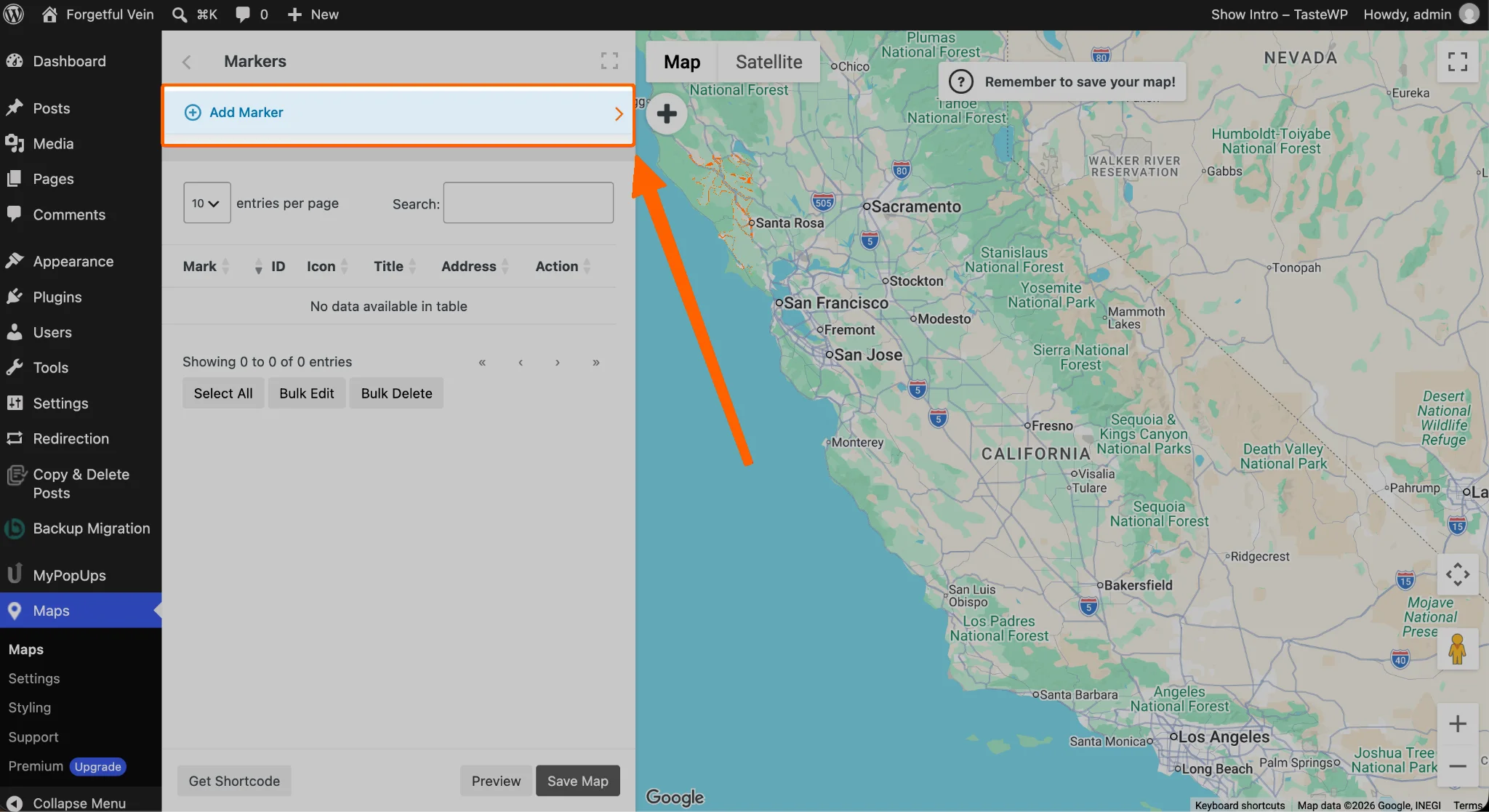Click the Plugins icon in sidebar
The height and width of the screenshot is (812, 1489).
(x=15, y=297)
